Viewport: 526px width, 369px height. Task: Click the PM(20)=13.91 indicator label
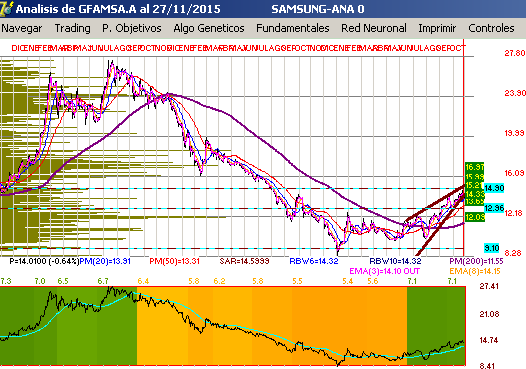(x=105, y=261)
